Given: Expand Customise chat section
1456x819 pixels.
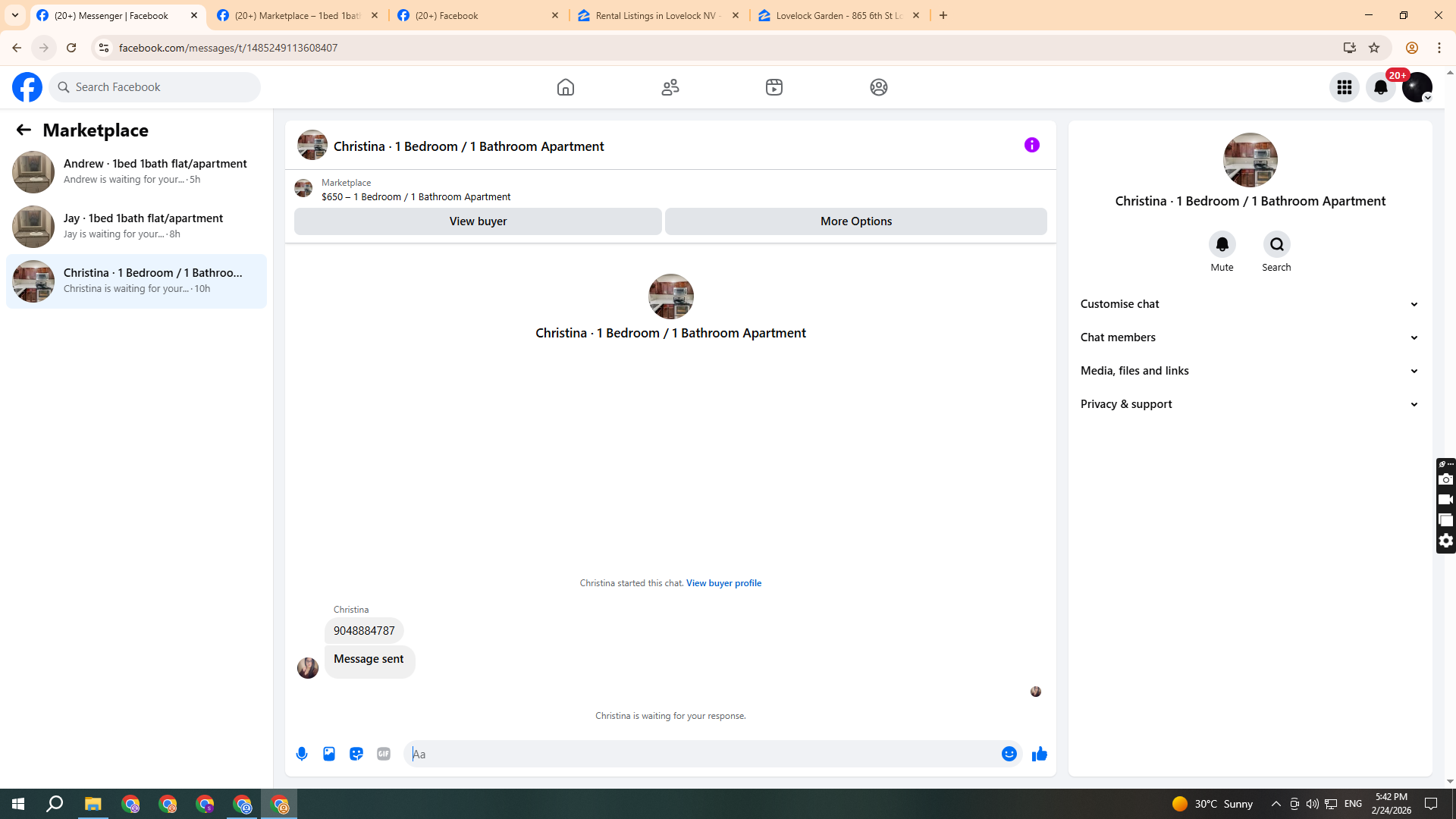Looking at the screenshot, I should 1249,304.
